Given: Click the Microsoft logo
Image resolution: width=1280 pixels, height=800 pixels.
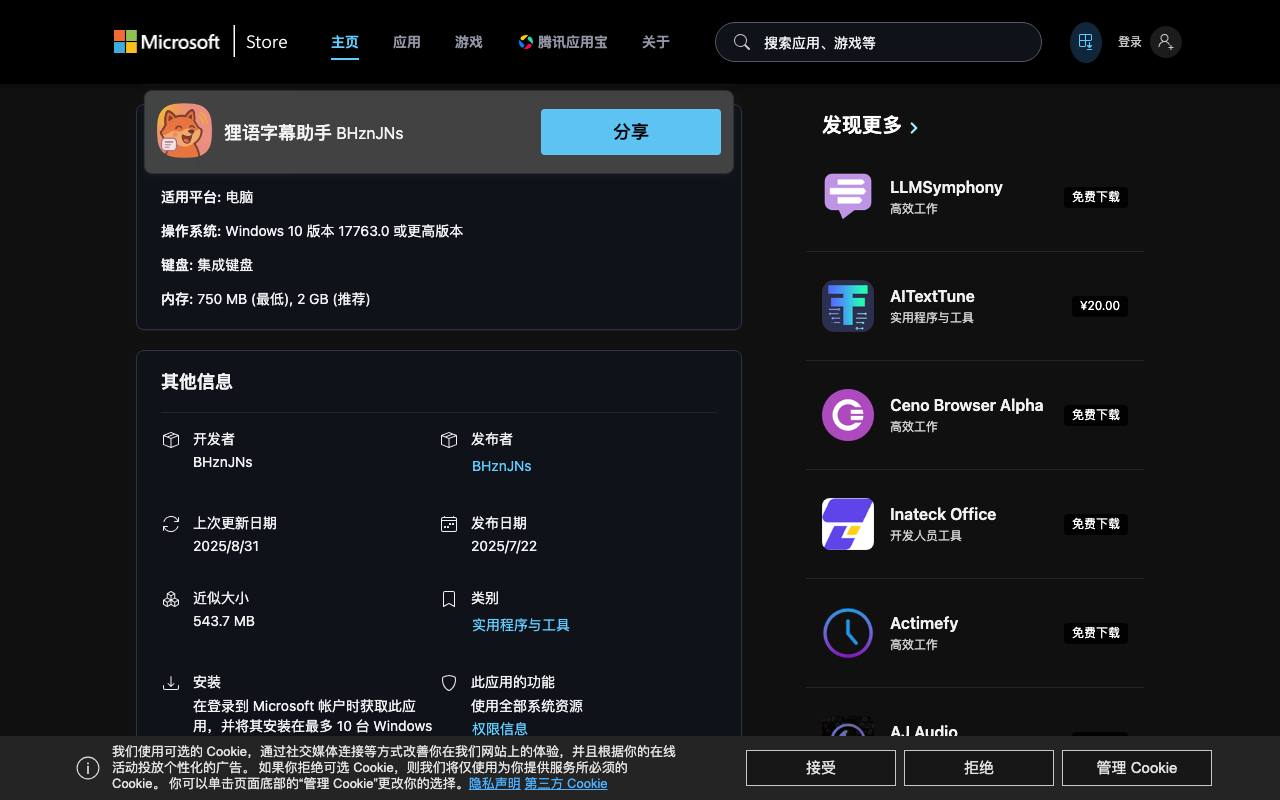Looking at the screenshot, I should click(166, 42).
